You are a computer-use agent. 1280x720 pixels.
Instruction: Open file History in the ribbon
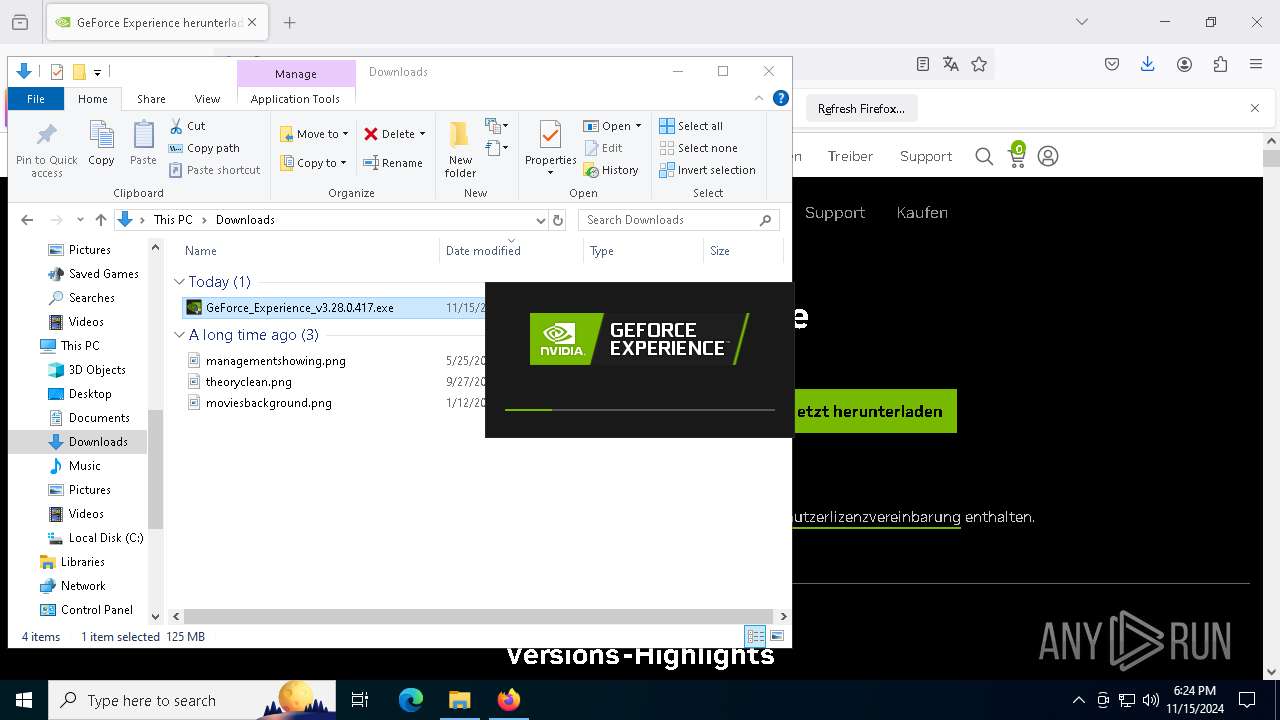coord(611,170)
